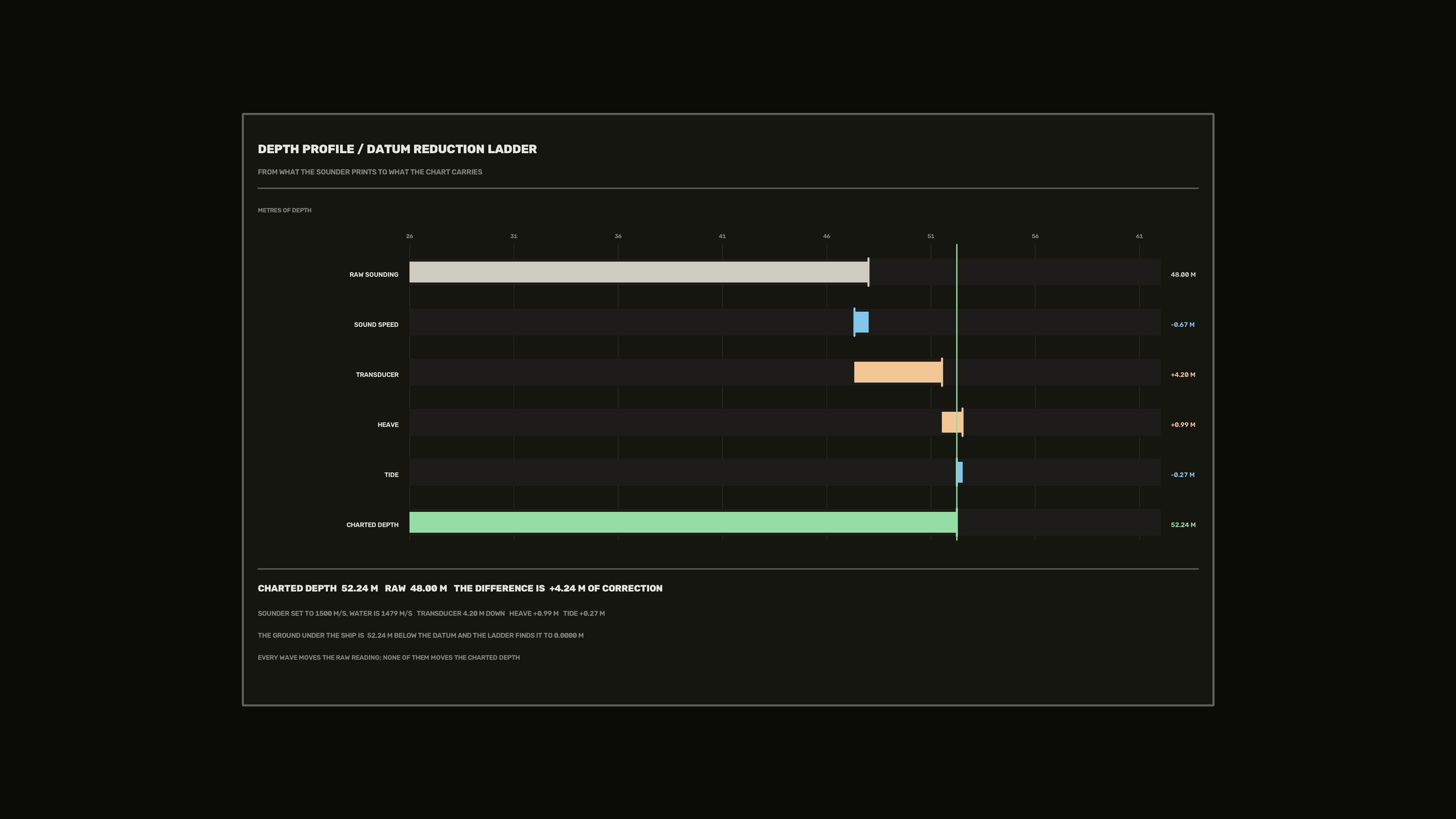
Task: Select the "Tide" row label beside the chart
Action: [x=391, y=475]
